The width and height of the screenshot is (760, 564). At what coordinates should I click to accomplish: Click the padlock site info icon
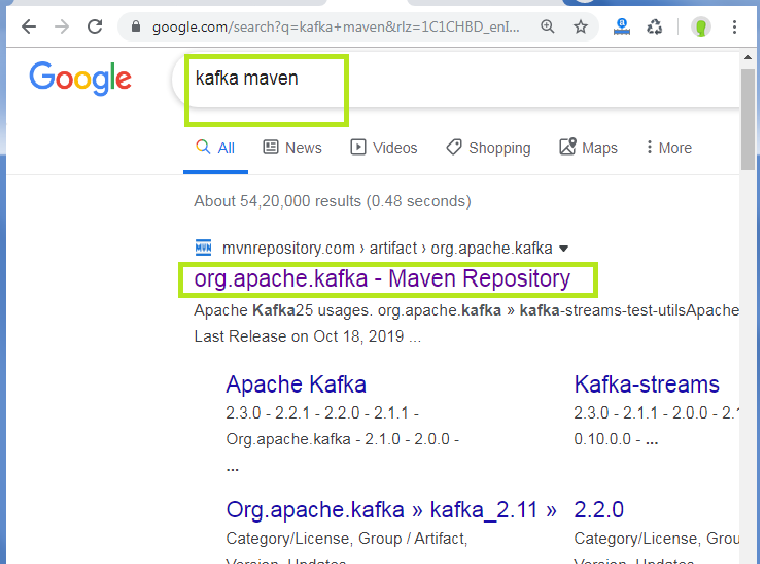pyautogui.click(x=136, y=26)
